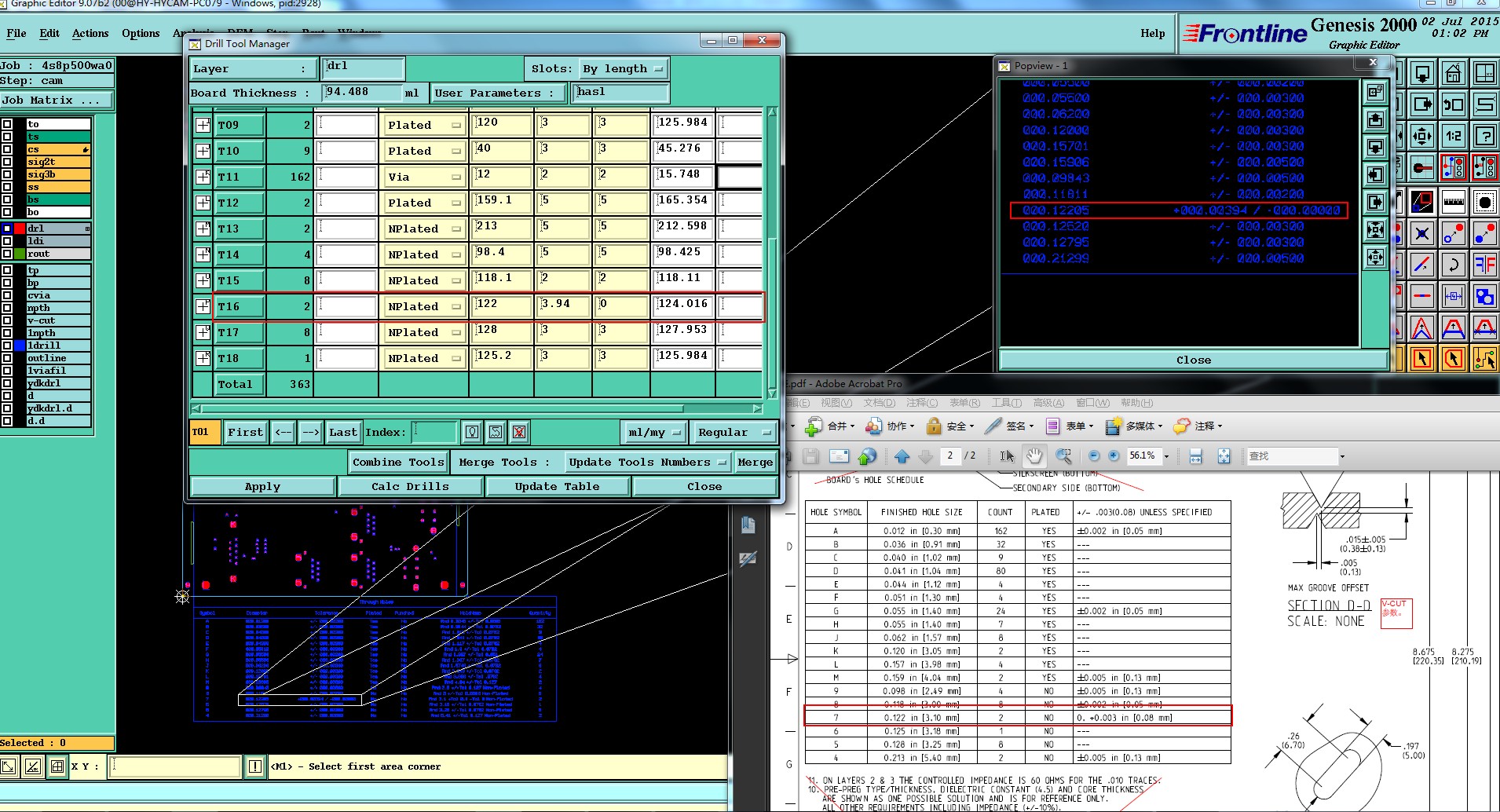
Task: Toggle the checkbox for the cs layer
Action: pos(7,149)
